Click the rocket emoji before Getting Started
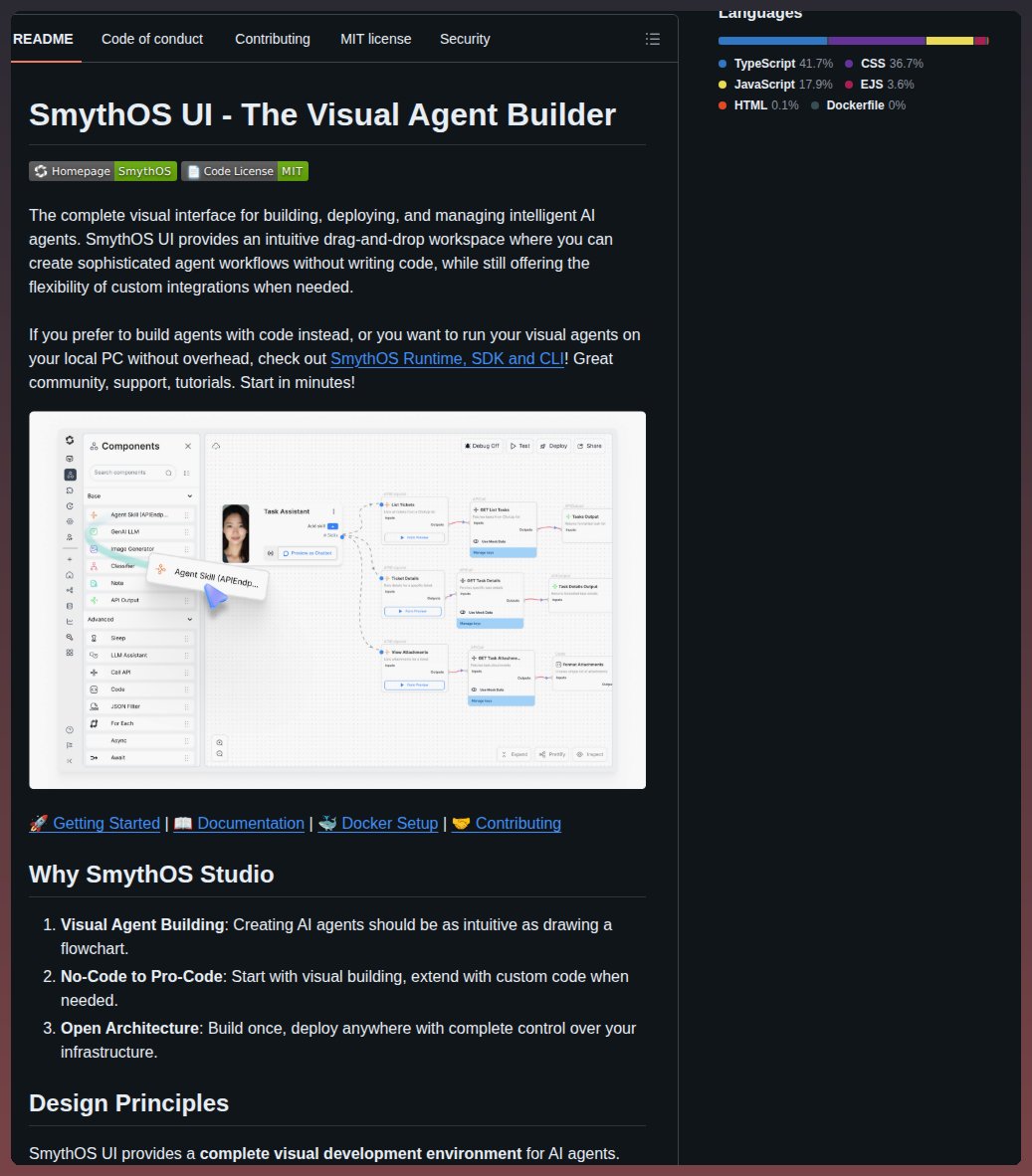 click(38, 823)
